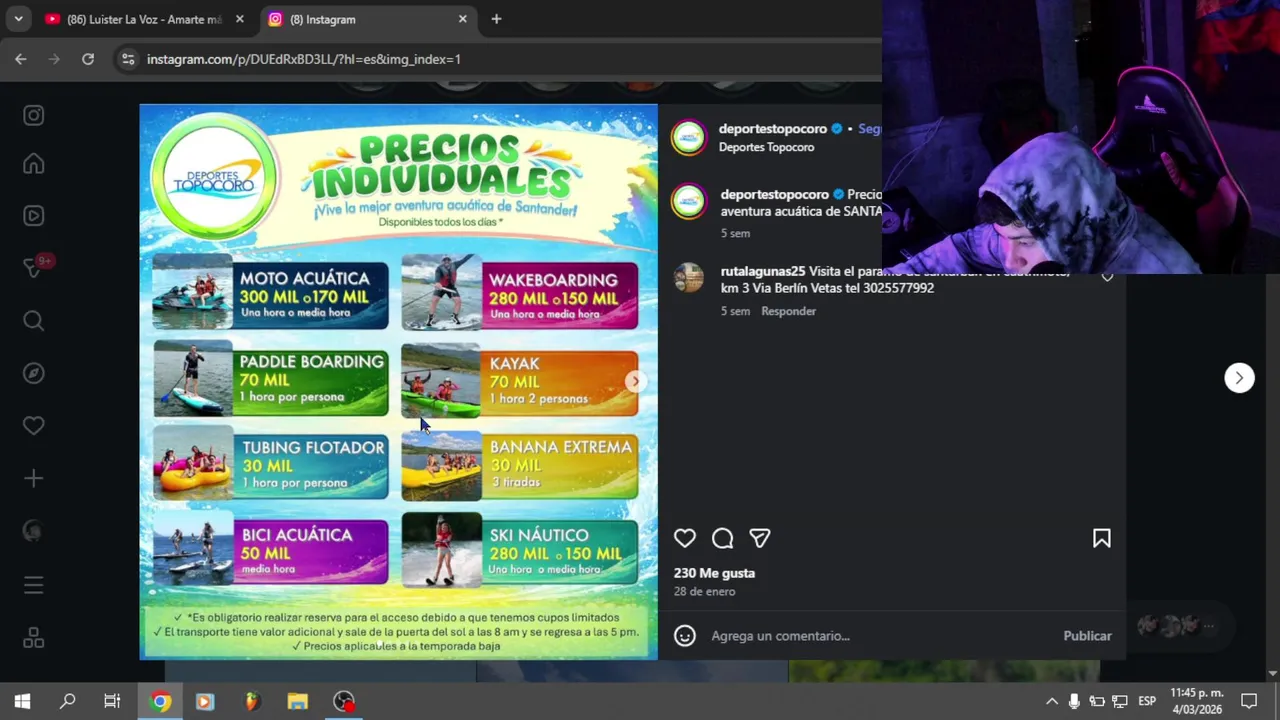Image resolution: width=1280 pixels, height=720 pixels.
Task: Open deportestopocoro header username
Action: (773, 129)
